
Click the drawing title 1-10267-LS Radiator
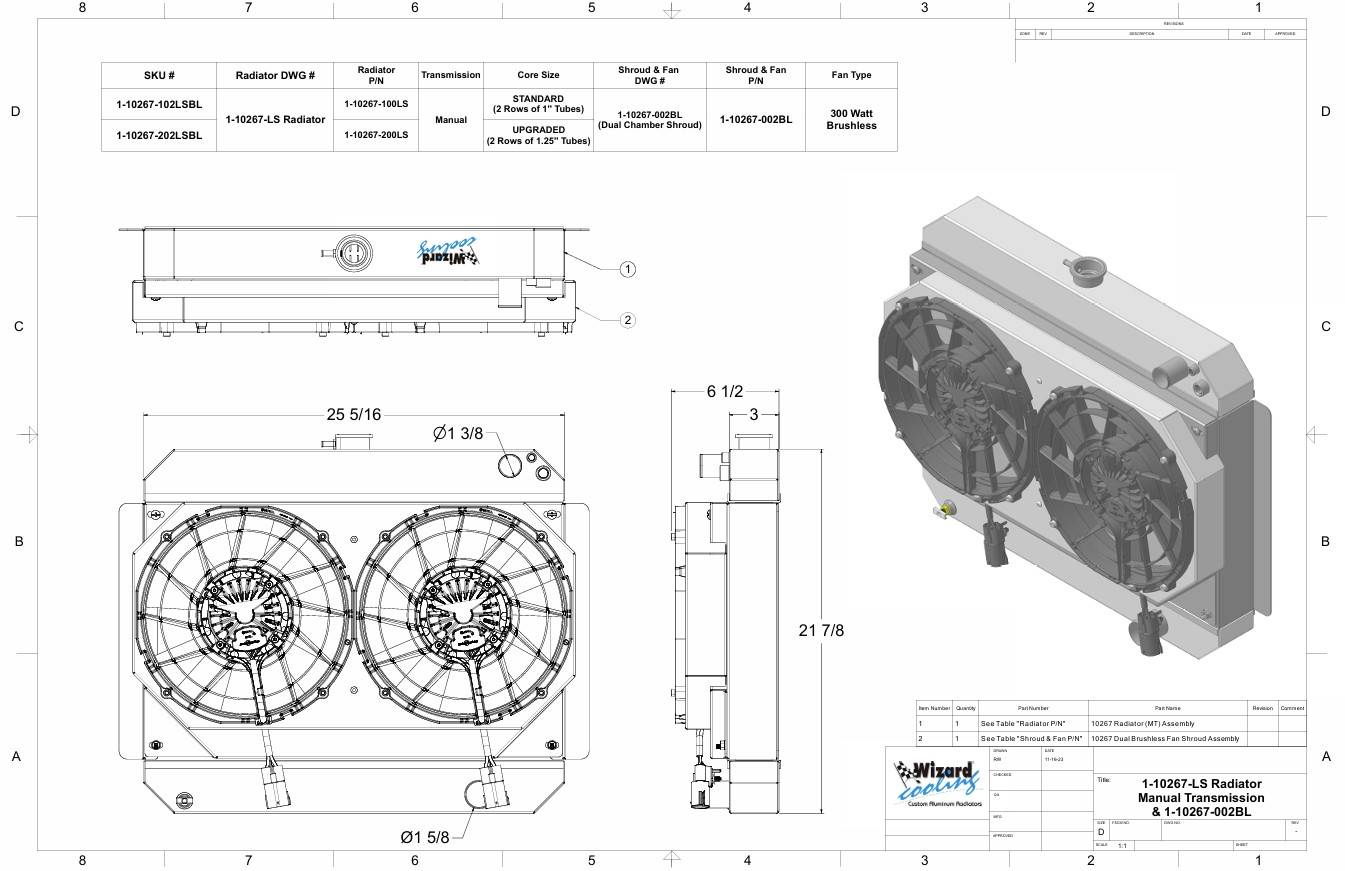(x=1200, y=784)
